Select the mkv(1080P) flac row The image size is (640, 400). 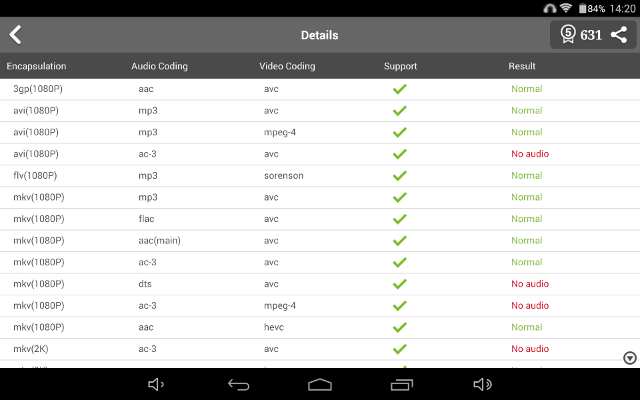tap(320, 219)
